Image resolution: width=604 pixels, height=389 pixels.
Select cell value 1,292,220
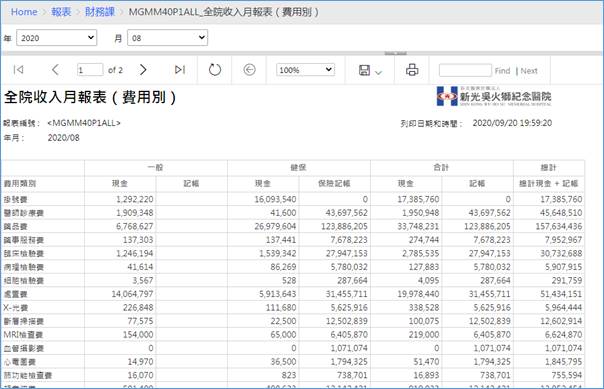[x=135, y=199]
